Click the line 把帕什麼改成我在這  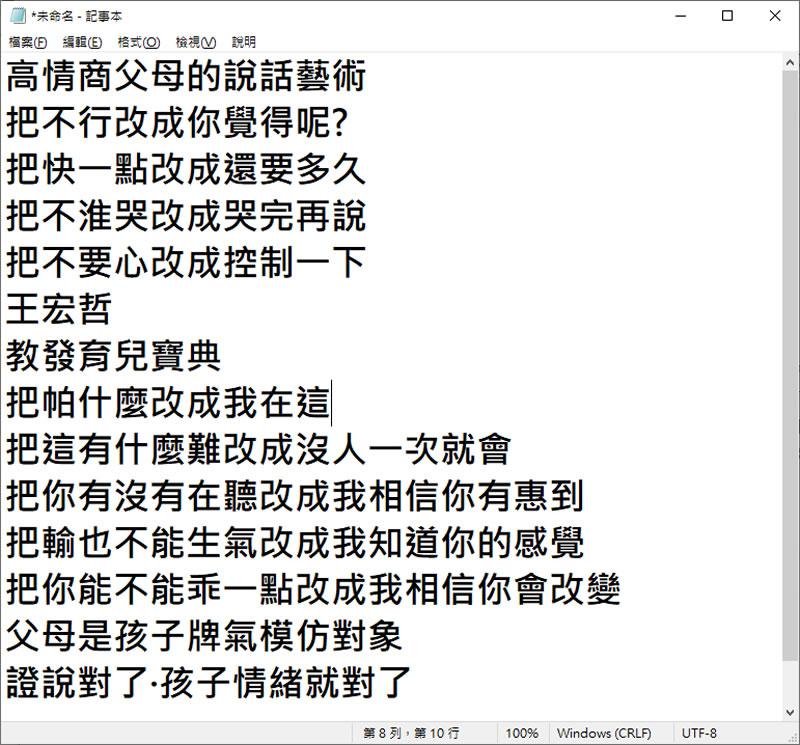click(168, 403)
